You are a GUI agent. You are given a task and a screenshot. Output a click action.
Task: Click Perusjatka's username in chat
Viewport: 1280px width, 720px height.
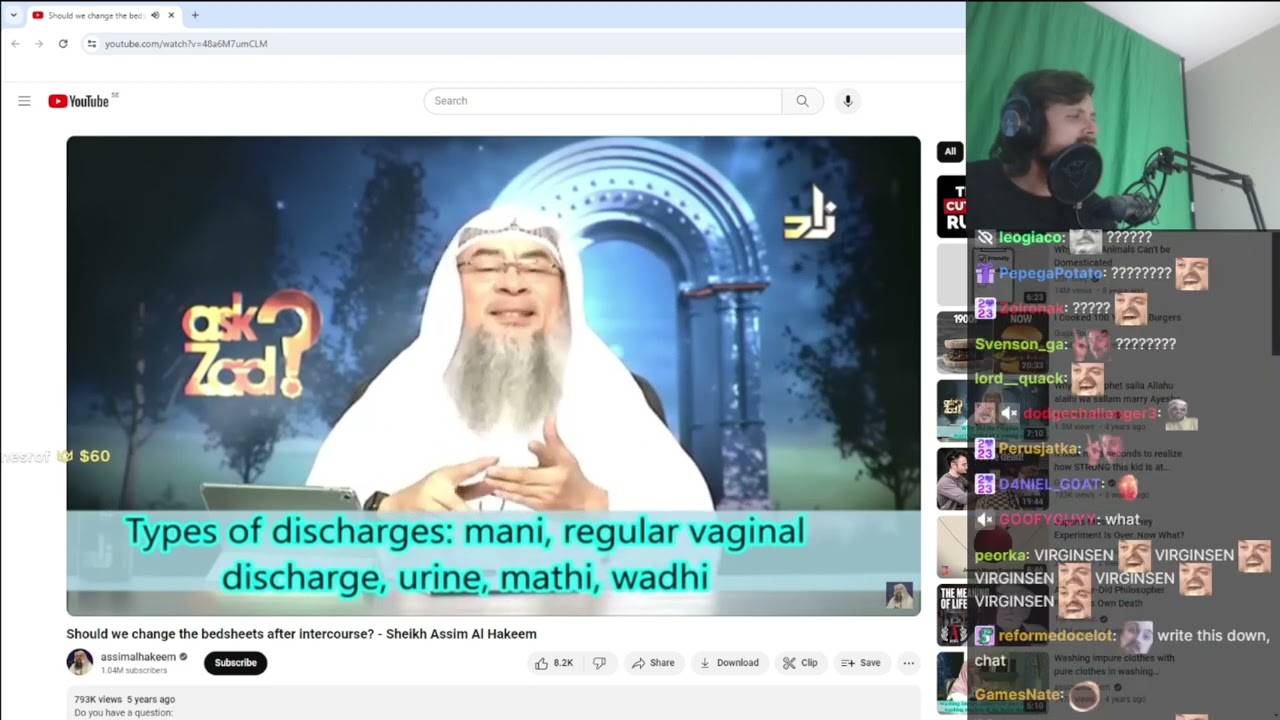point(1039,449)
